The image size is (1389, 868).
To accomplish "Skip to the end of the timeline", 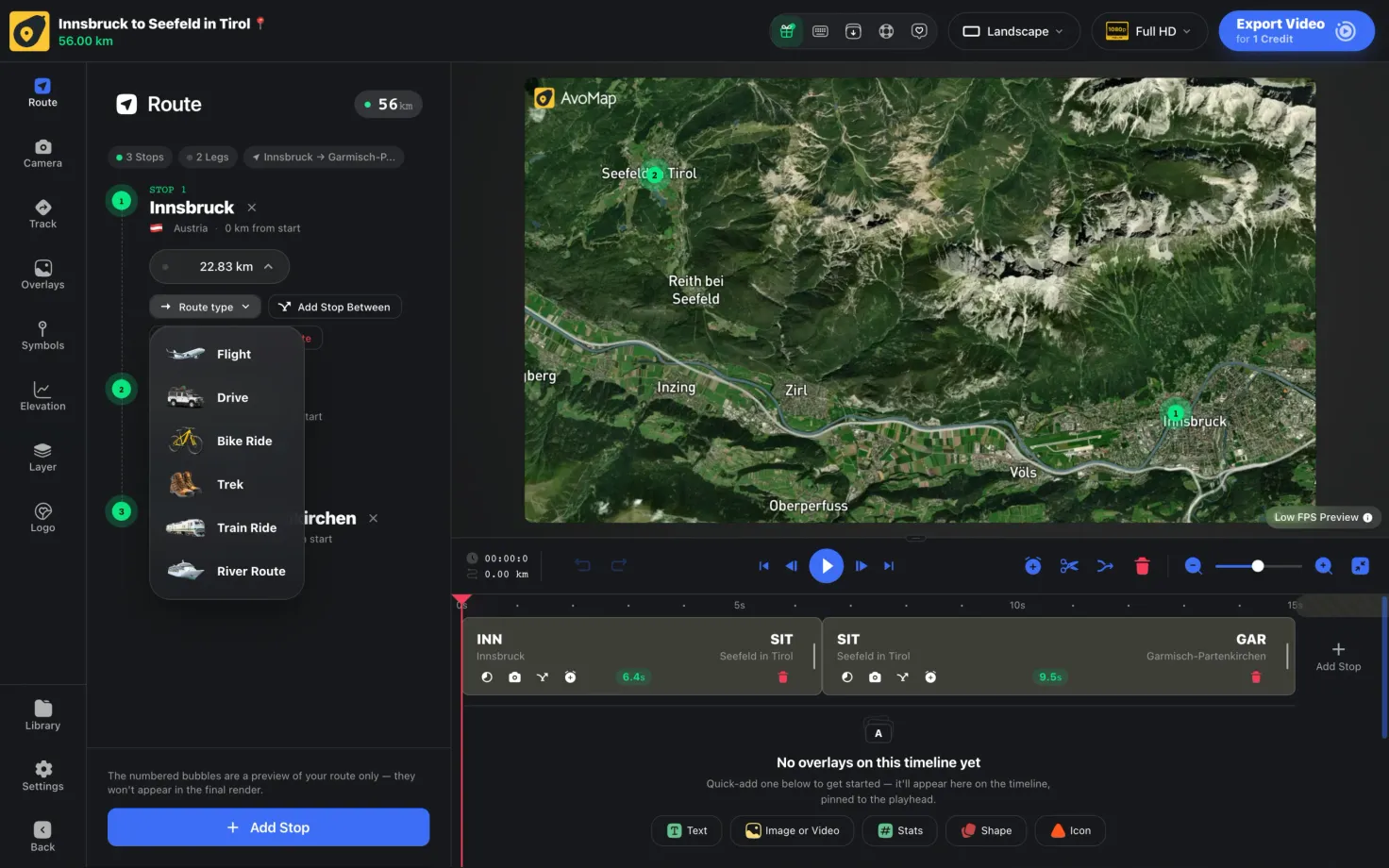I will [888, 566].
